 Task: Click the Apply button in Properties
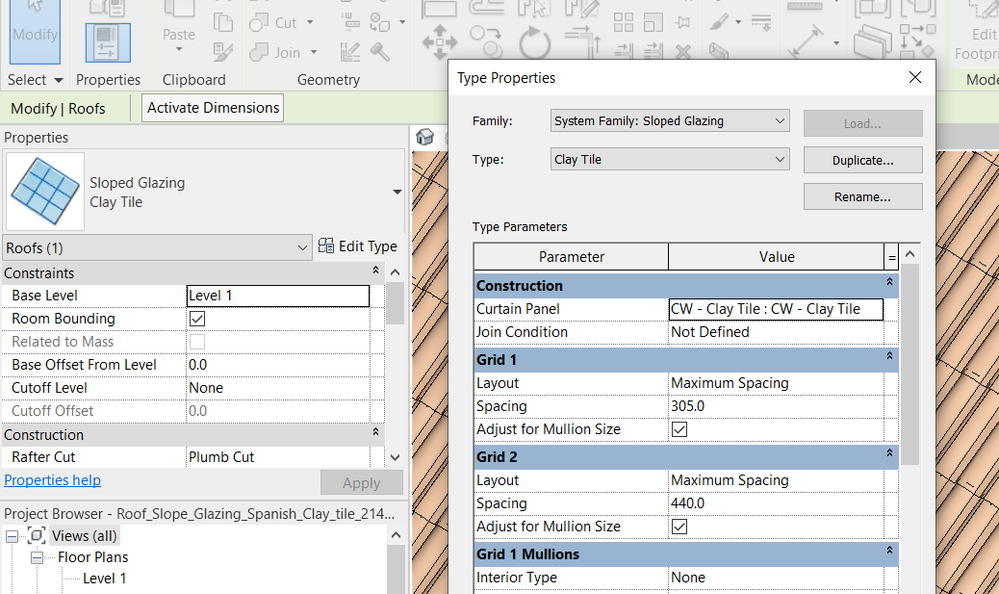pos(361,483)
